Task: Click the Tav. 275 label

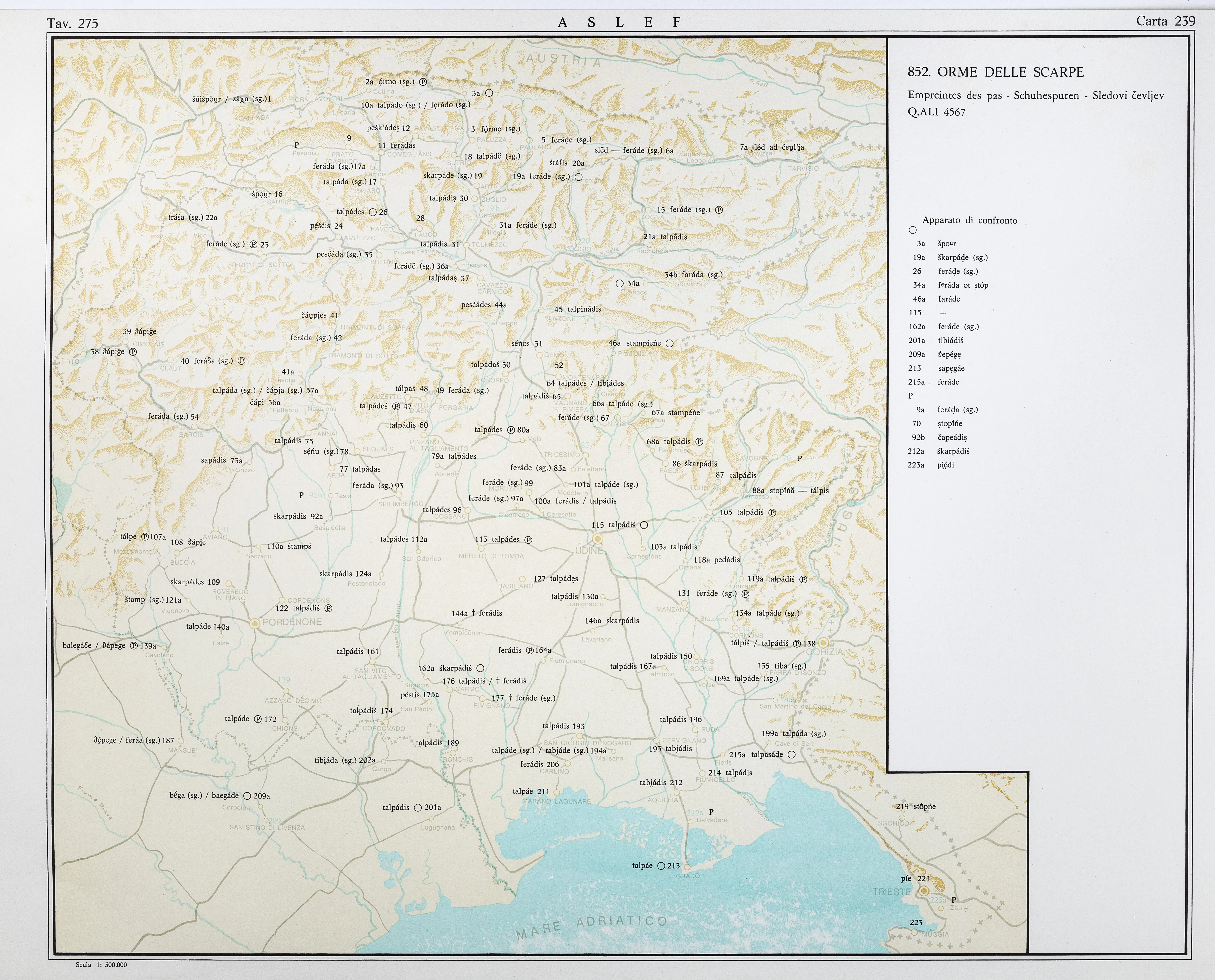Action: point(72,23)
